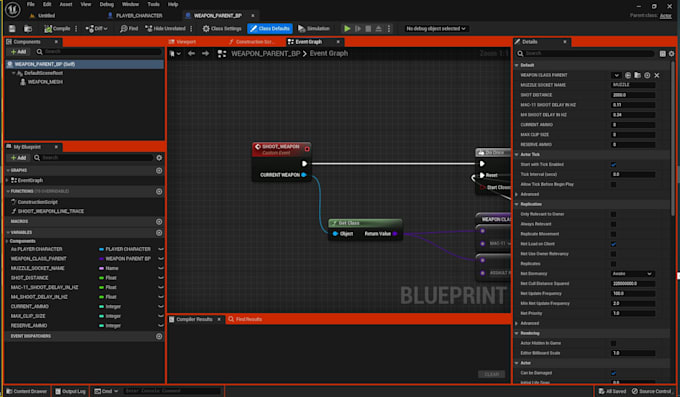Enable Allow Tick Before Begin Play

tap(614, 184)
